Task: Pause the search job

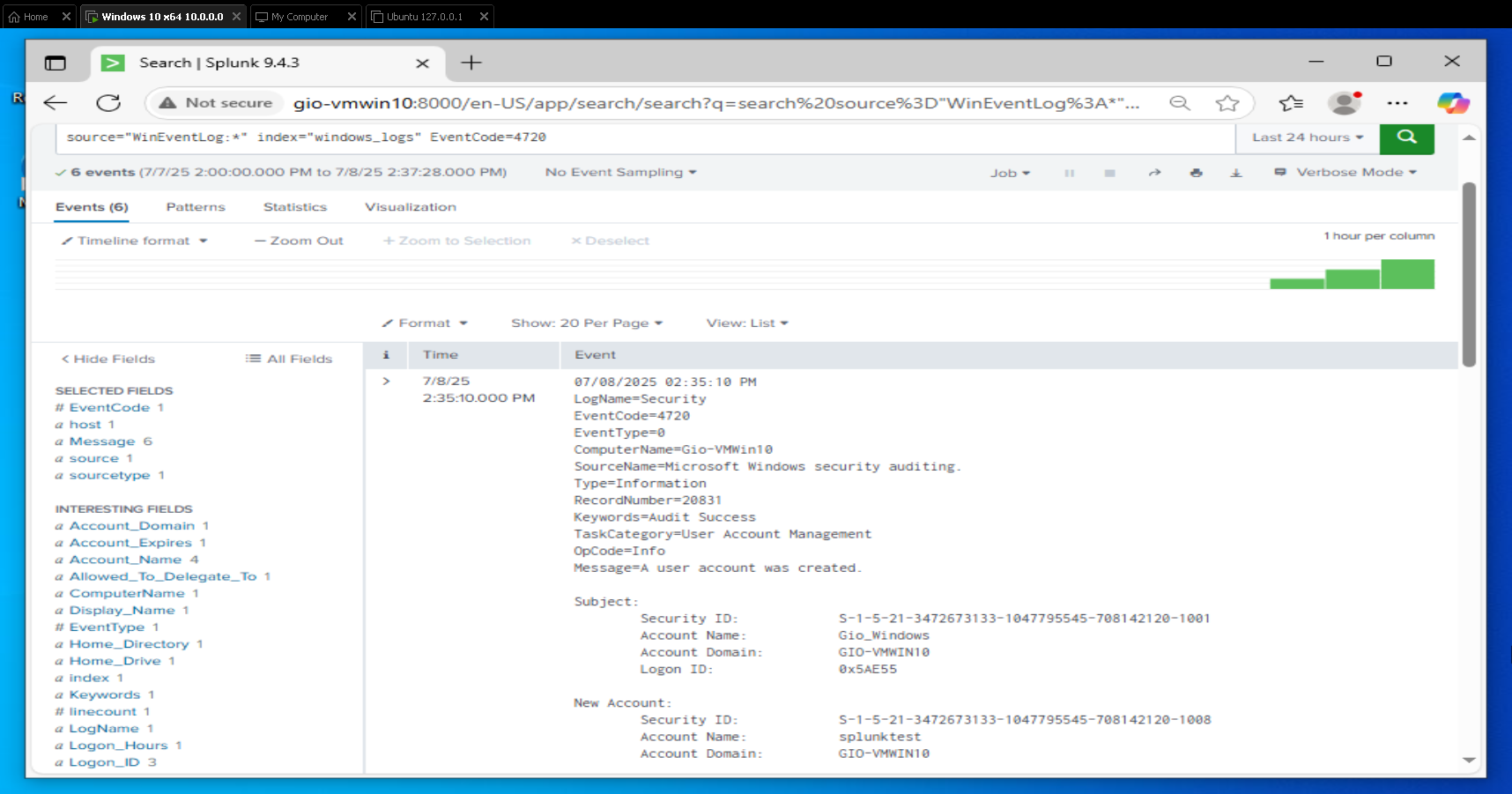Action: pos(1069,174)
